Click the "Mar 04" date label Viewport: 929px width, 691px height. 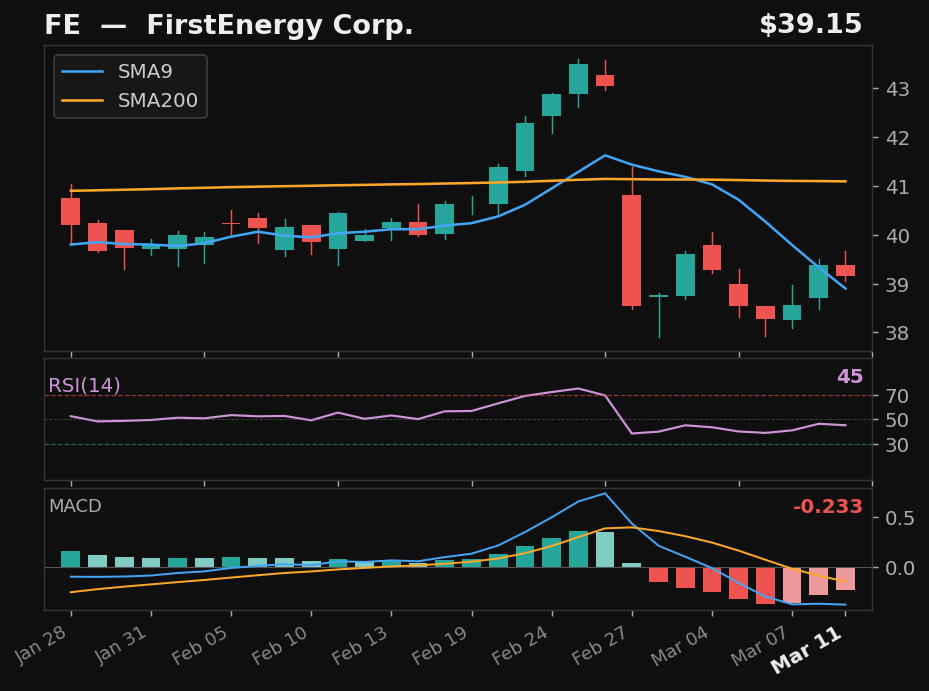pyautogui.click(x=680, y=645)
